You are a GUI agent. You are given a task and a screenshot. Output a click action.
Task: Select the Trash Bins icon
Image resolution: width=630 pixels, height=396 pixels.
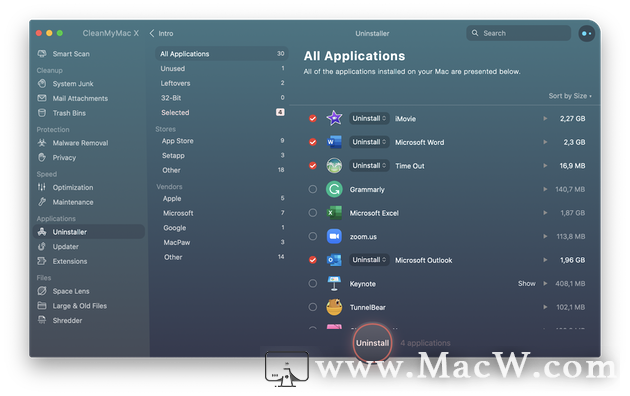(x=42, y=113)
